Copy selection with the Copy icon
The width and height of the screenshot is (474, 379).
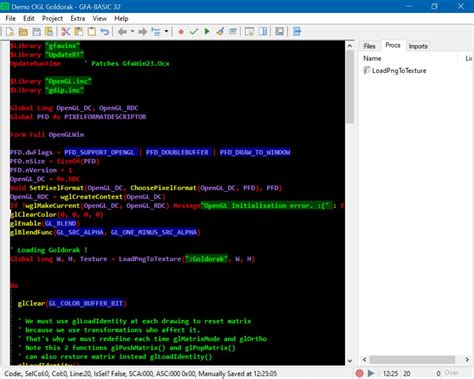tap(79, 32)
